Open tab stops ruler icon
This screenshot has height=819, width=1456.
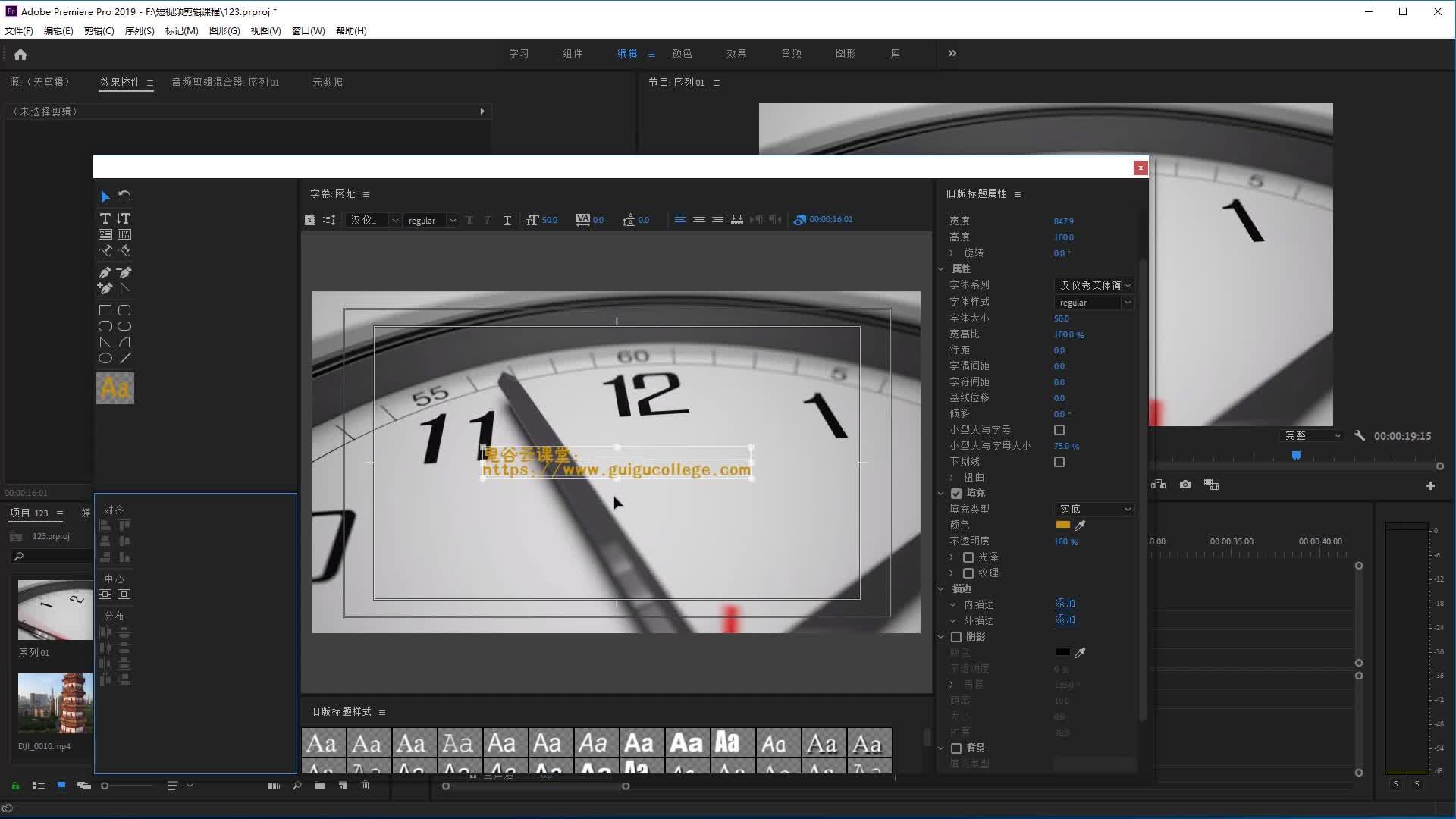pos(736,220)
